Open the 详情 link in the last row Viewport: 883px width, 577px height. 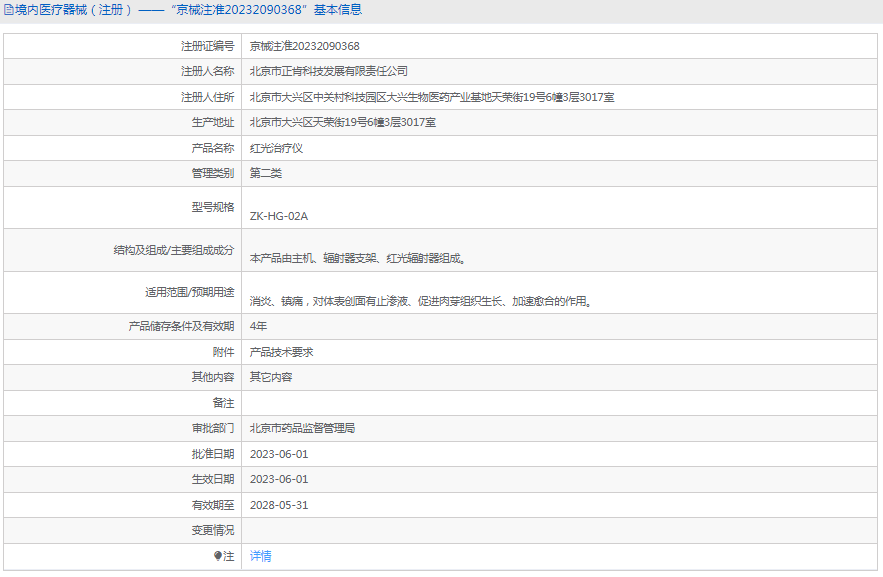[x=261, y=556]
